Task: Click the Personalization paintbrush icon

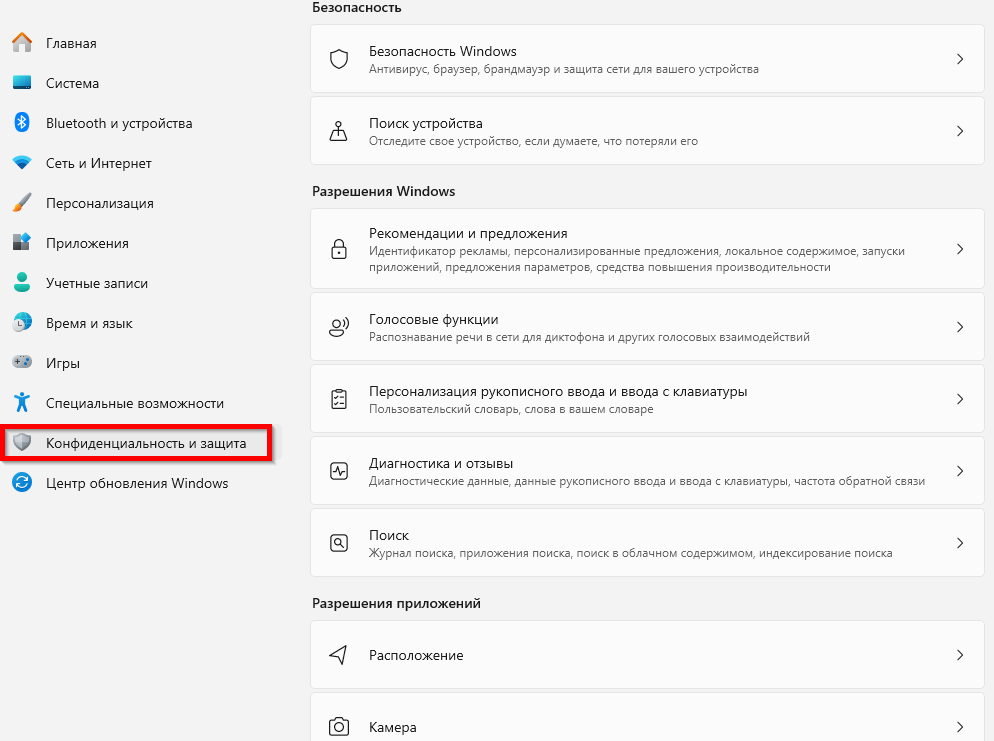Action: pyautogui.click(x=22, y=203)
